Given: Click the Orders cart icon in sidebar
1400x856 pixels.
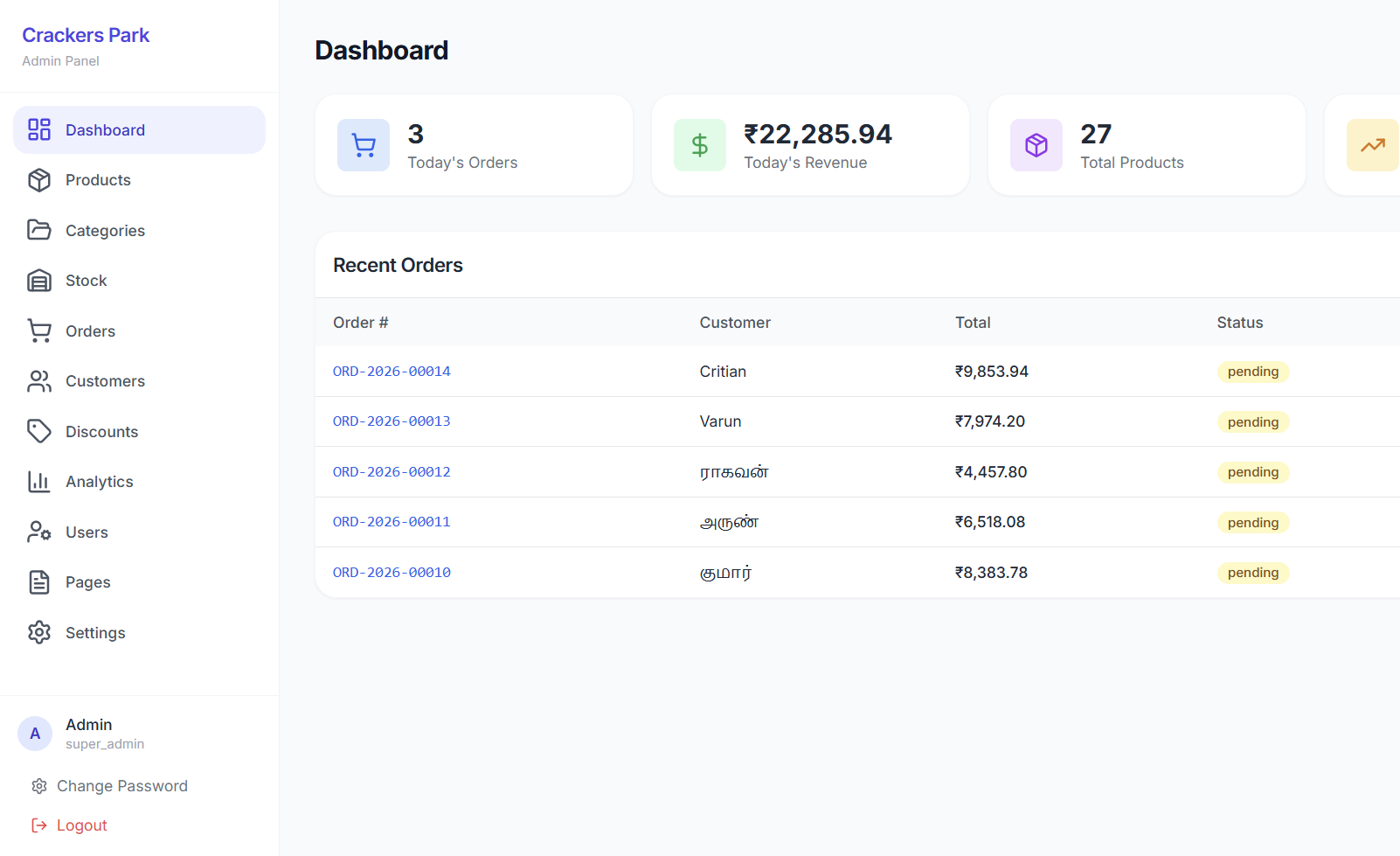Looking at the screenshot, I should click(39, 331).
